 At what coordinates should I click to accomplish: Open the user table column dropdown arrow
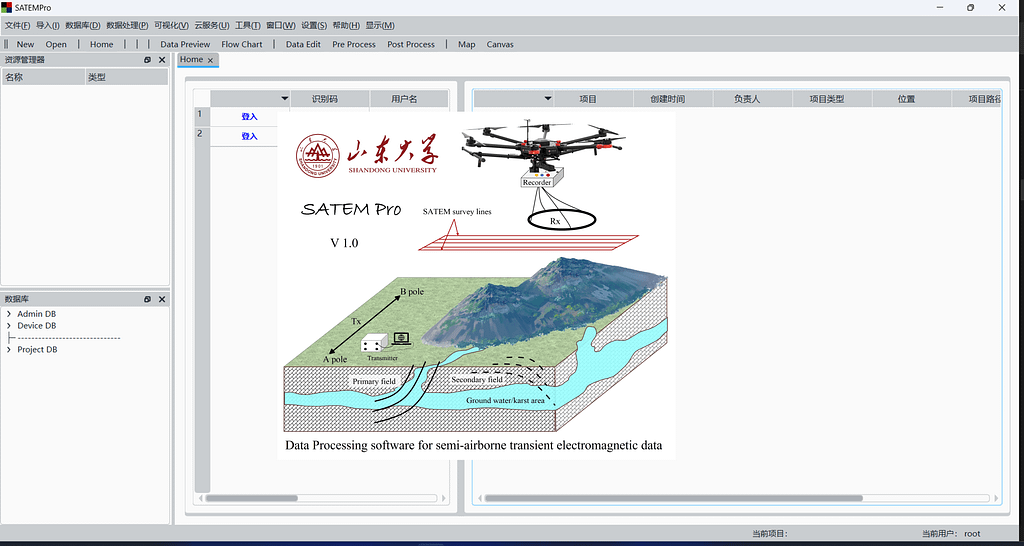284,99
